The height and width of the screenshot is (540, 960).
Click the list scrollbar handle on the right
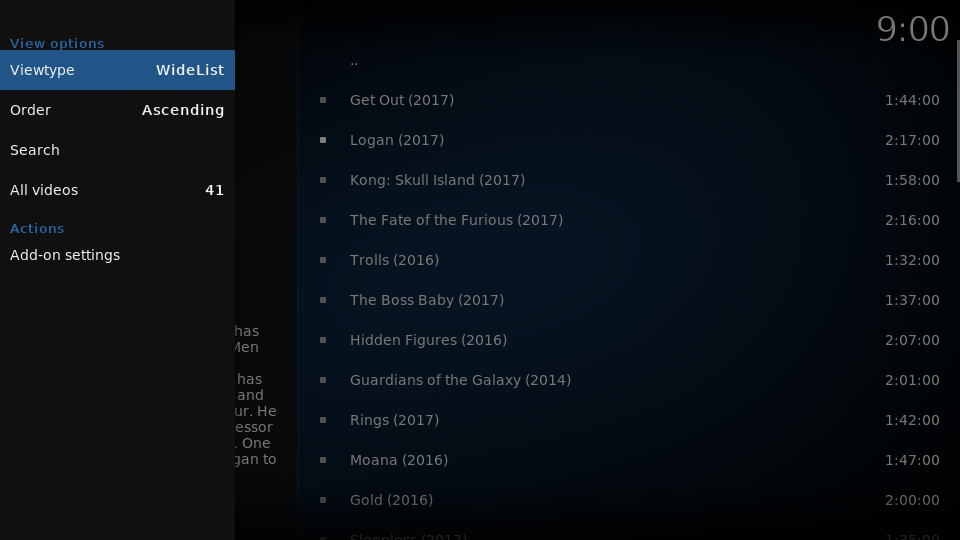(x=958, y=111)
